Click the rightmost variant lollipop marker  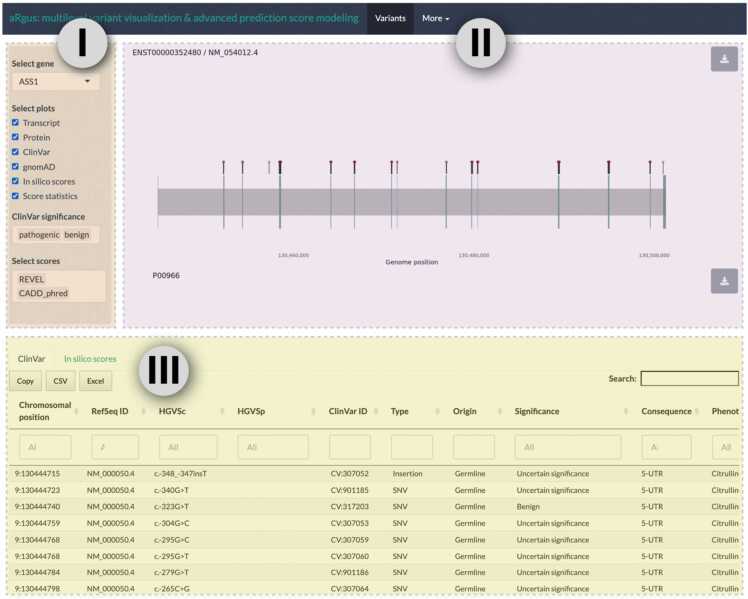point(662,164)
